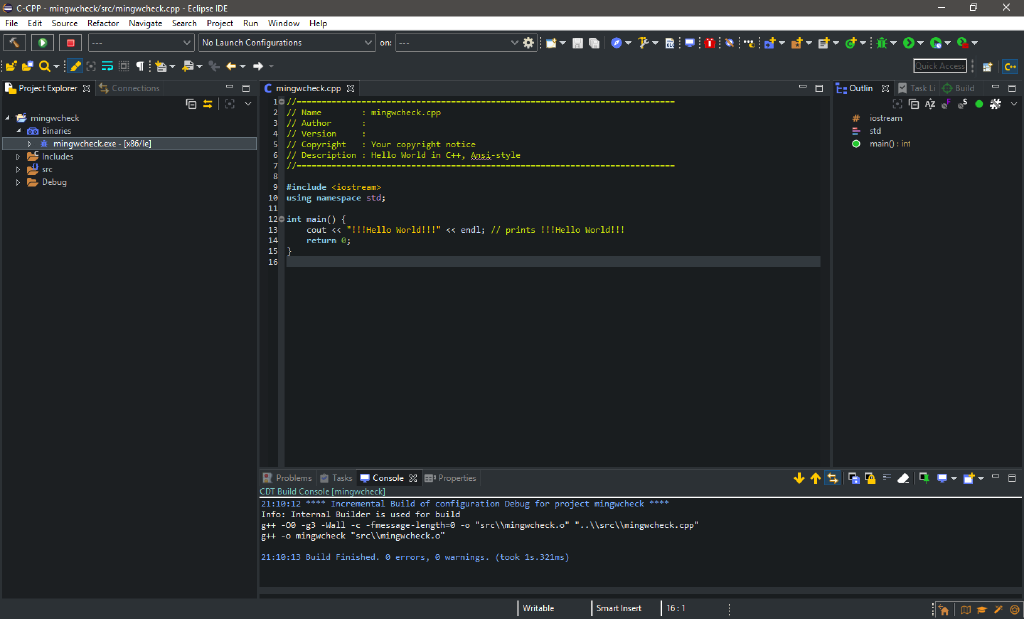Expand the Includes folder in project tree
Screen dimensions: 1024x619
[18, 157]
